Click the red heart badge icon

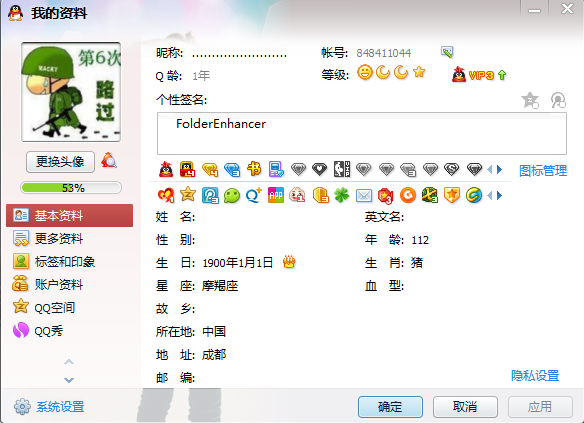tap(166, 195)
